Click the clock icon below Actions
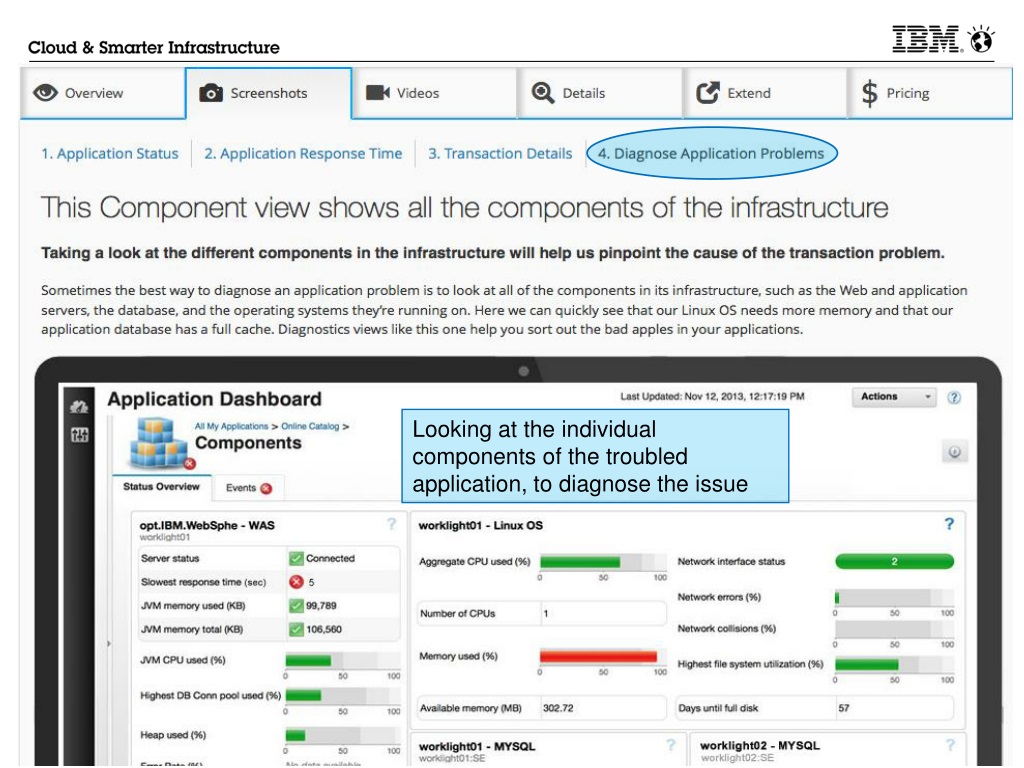The image size is (1024, 768). click(x=954, y=452)
